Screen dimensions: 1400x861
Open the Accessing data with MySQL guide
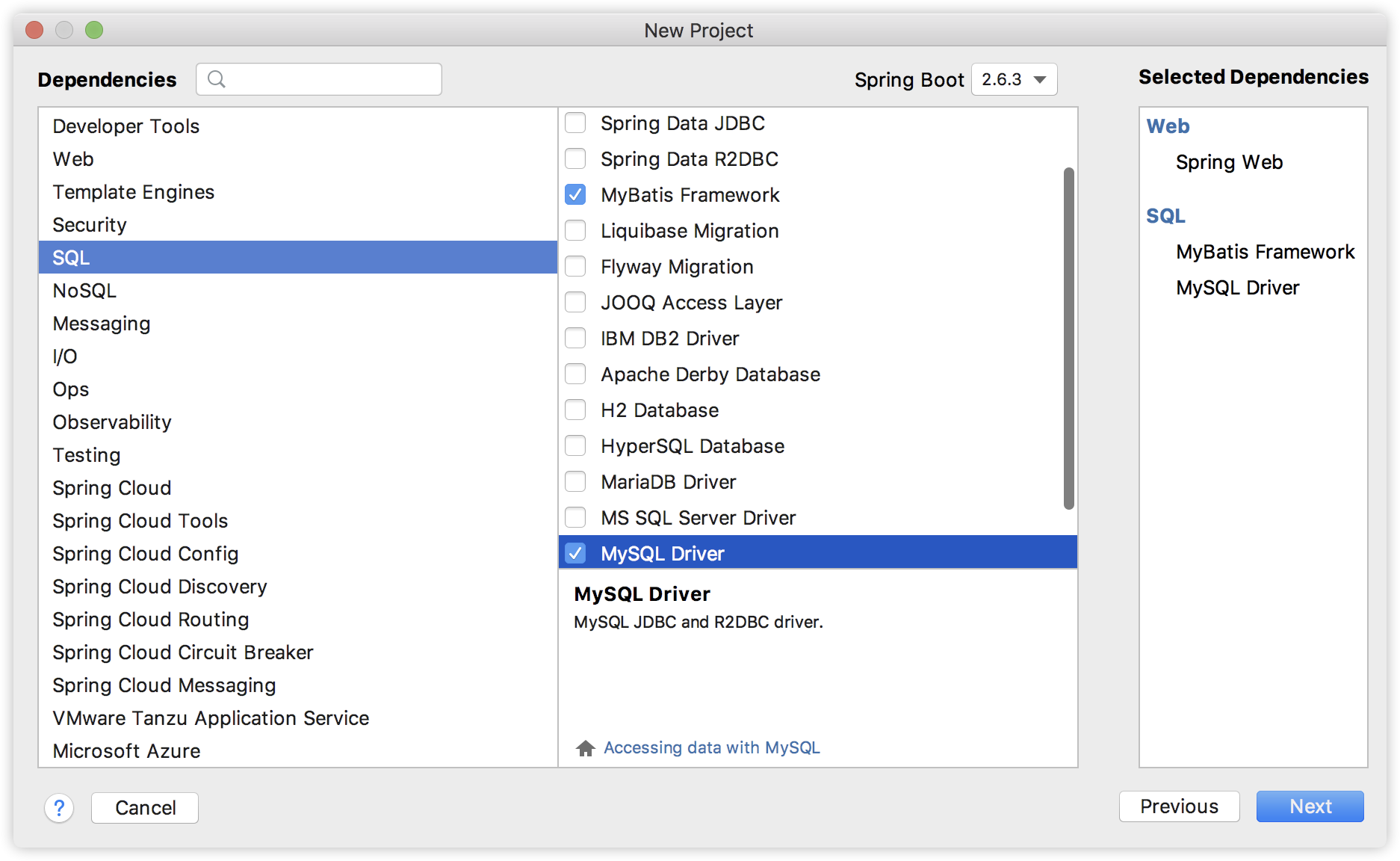(x=712, y=747)
